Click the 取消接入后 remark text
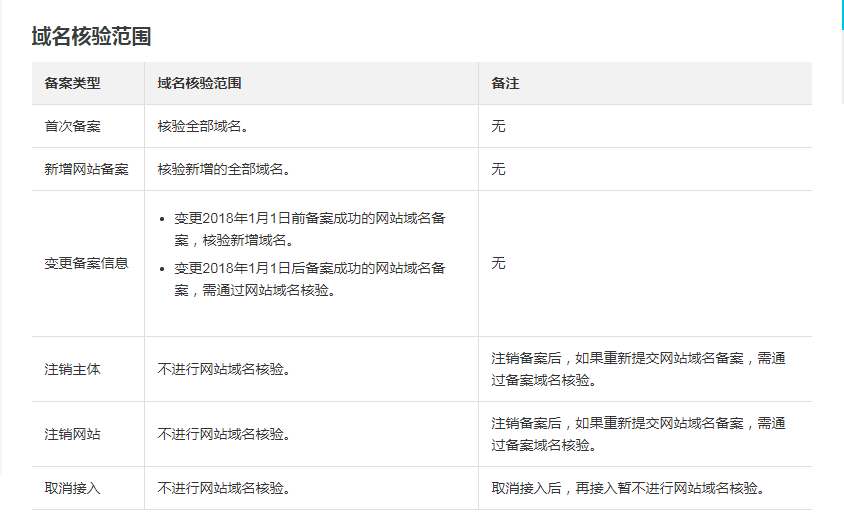The image size is (844, 526). pos(627,489)
